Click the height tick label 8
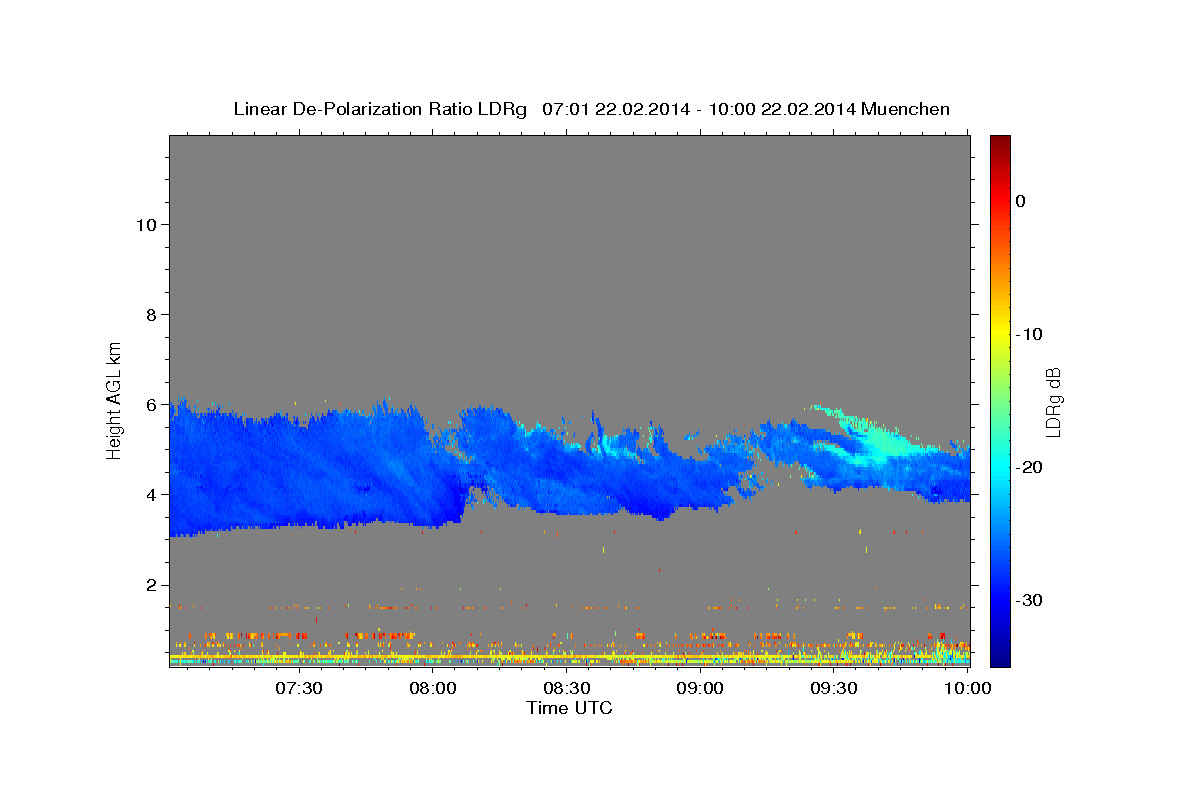Image resolution: width=1200 pixels, height=800 pixels. tap(151, 314)
